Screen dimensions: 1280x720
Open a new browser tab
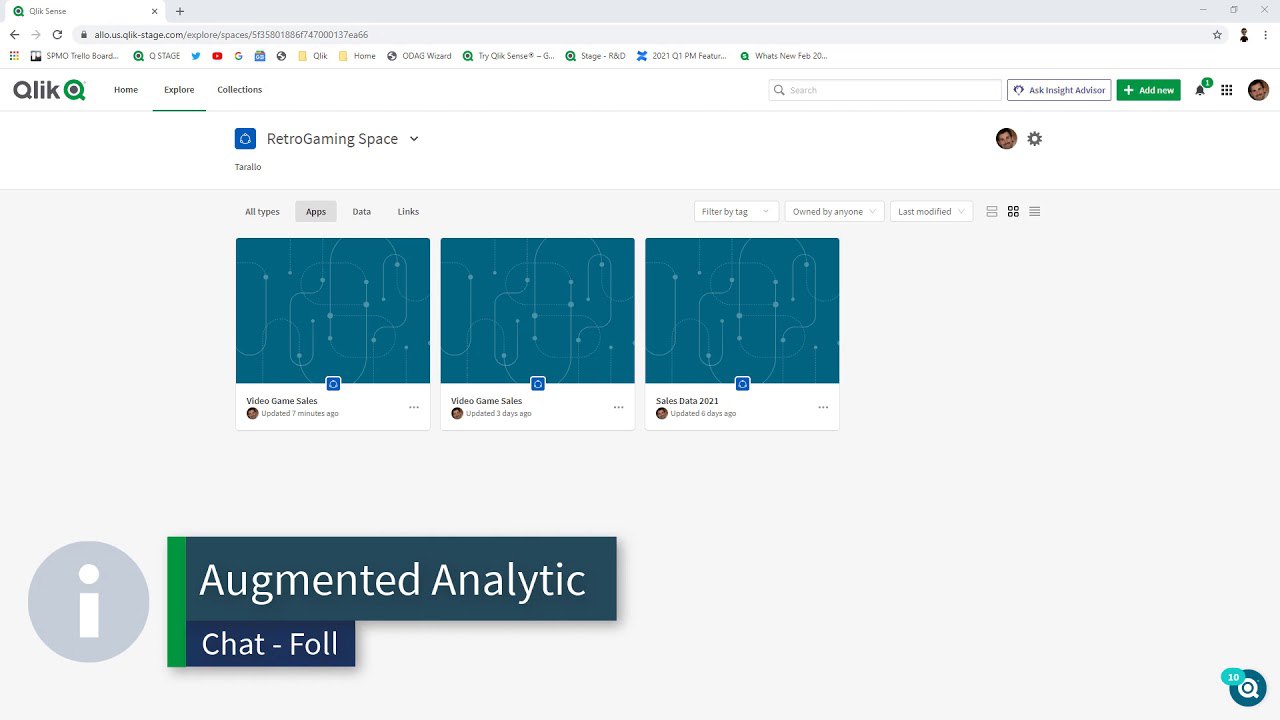pos(180,11)
